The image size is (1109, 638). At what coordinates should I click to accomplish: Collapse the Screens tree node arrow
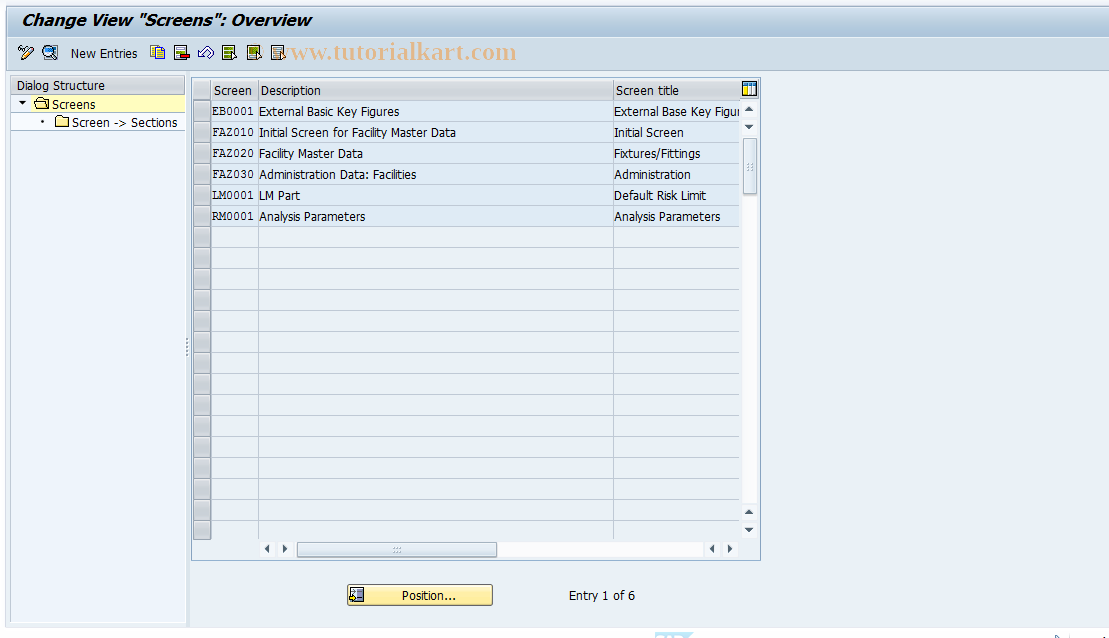coord(23,103)
